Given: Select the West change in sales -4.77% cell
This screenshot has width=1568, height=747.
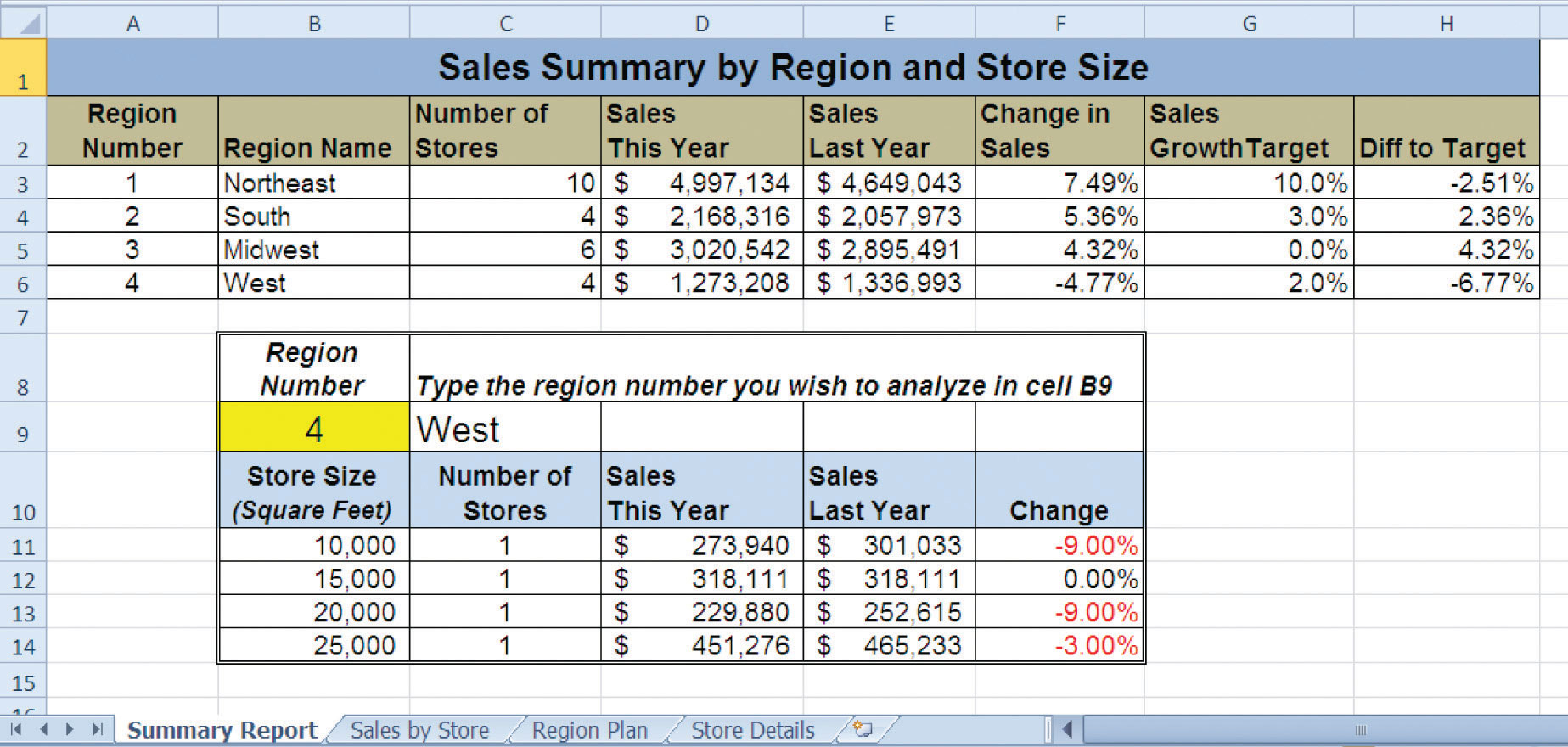Looking at the screenshot, I should [x=1059, y=283].
